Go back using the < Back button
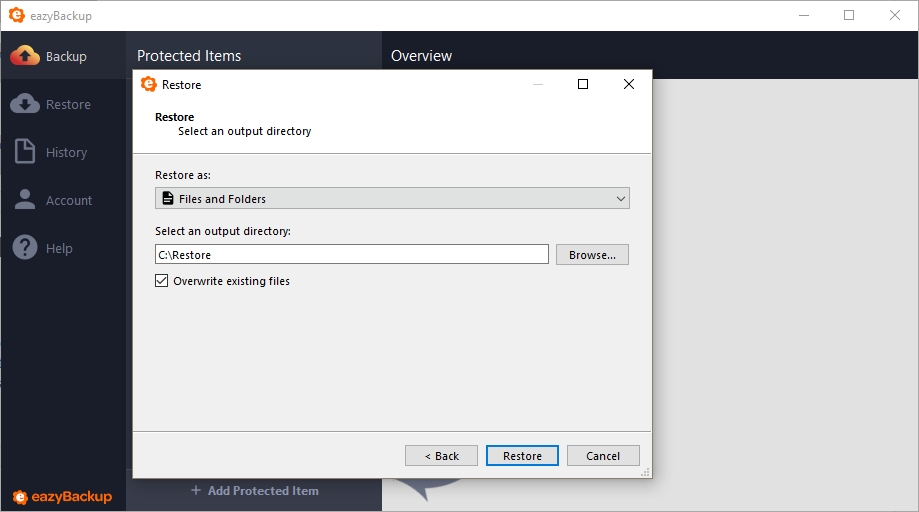Image resolution: width=919 pixels, height=512 pixels. click(441, 456)
